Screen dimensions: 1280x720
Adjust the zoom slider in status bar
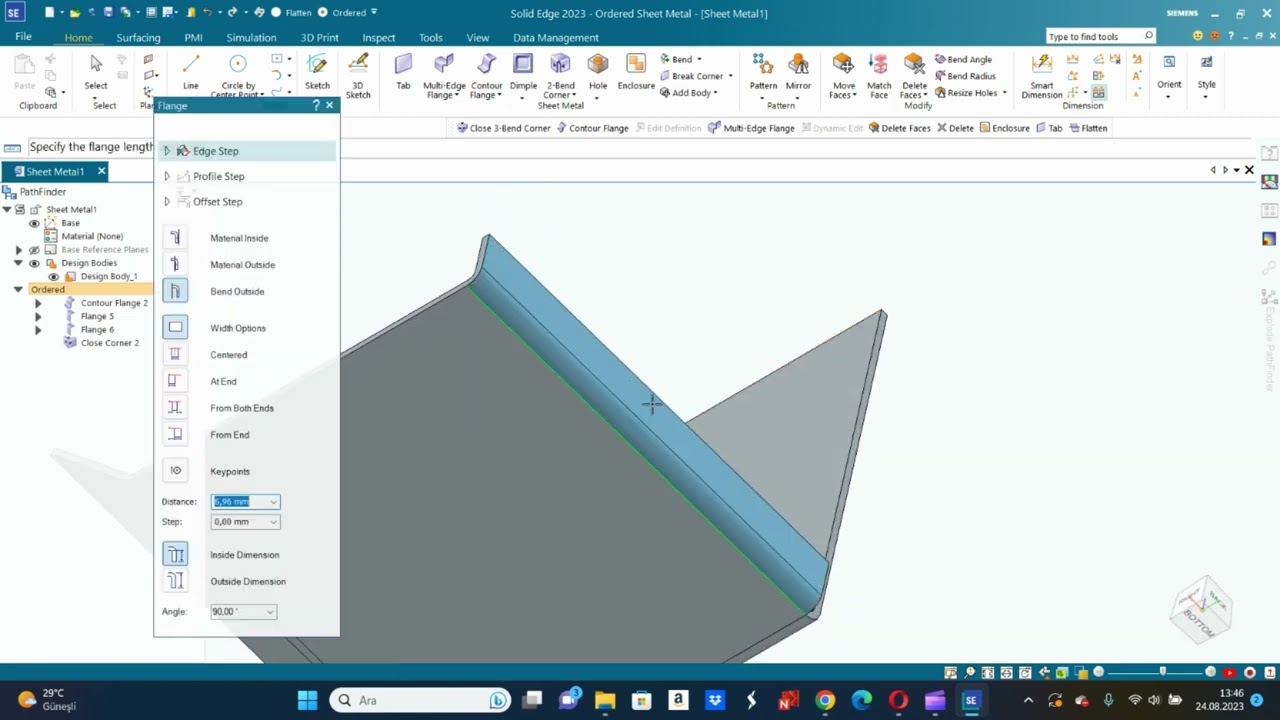[1162, 672]
